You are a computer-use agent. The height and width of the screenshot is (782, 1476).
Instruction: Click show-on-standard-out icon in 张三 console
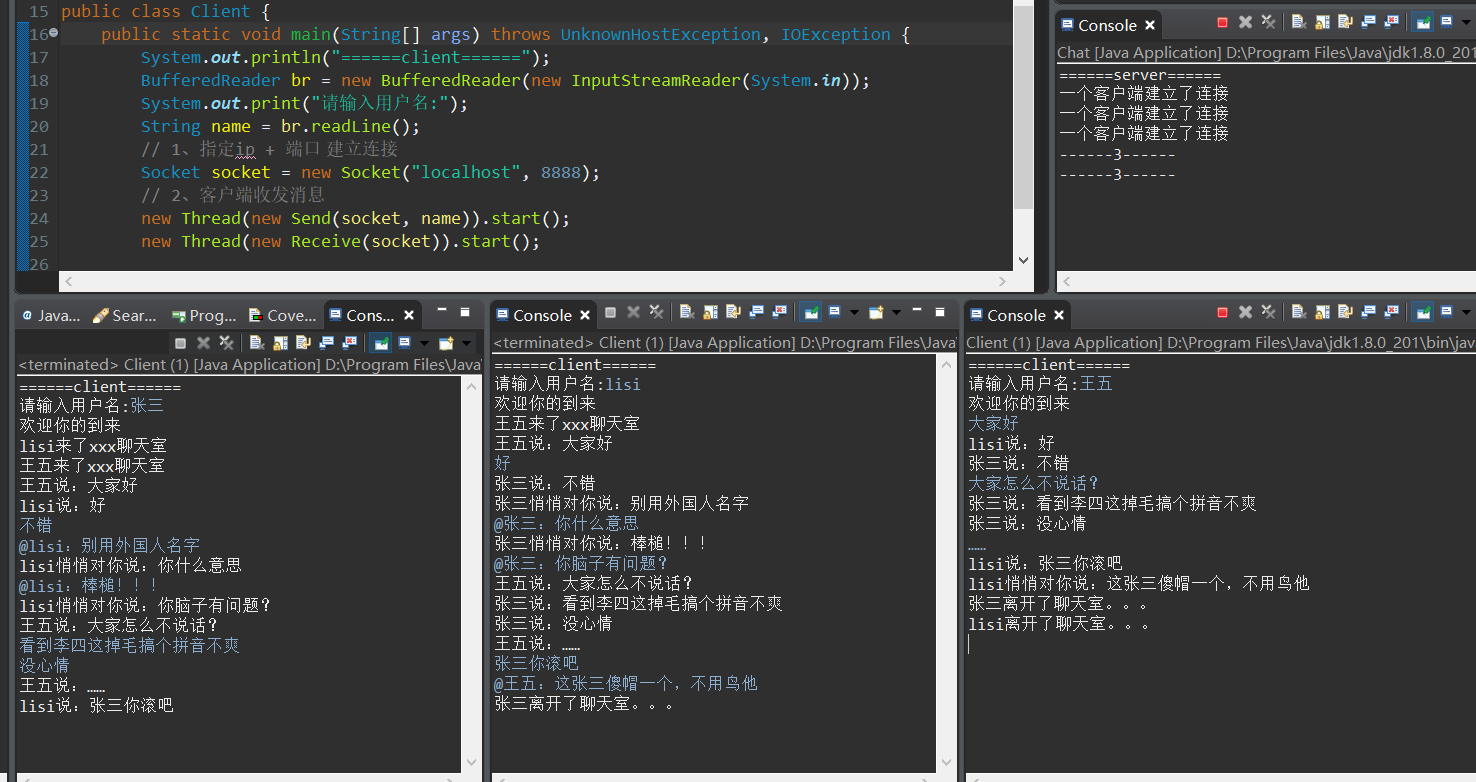(326, 343)
